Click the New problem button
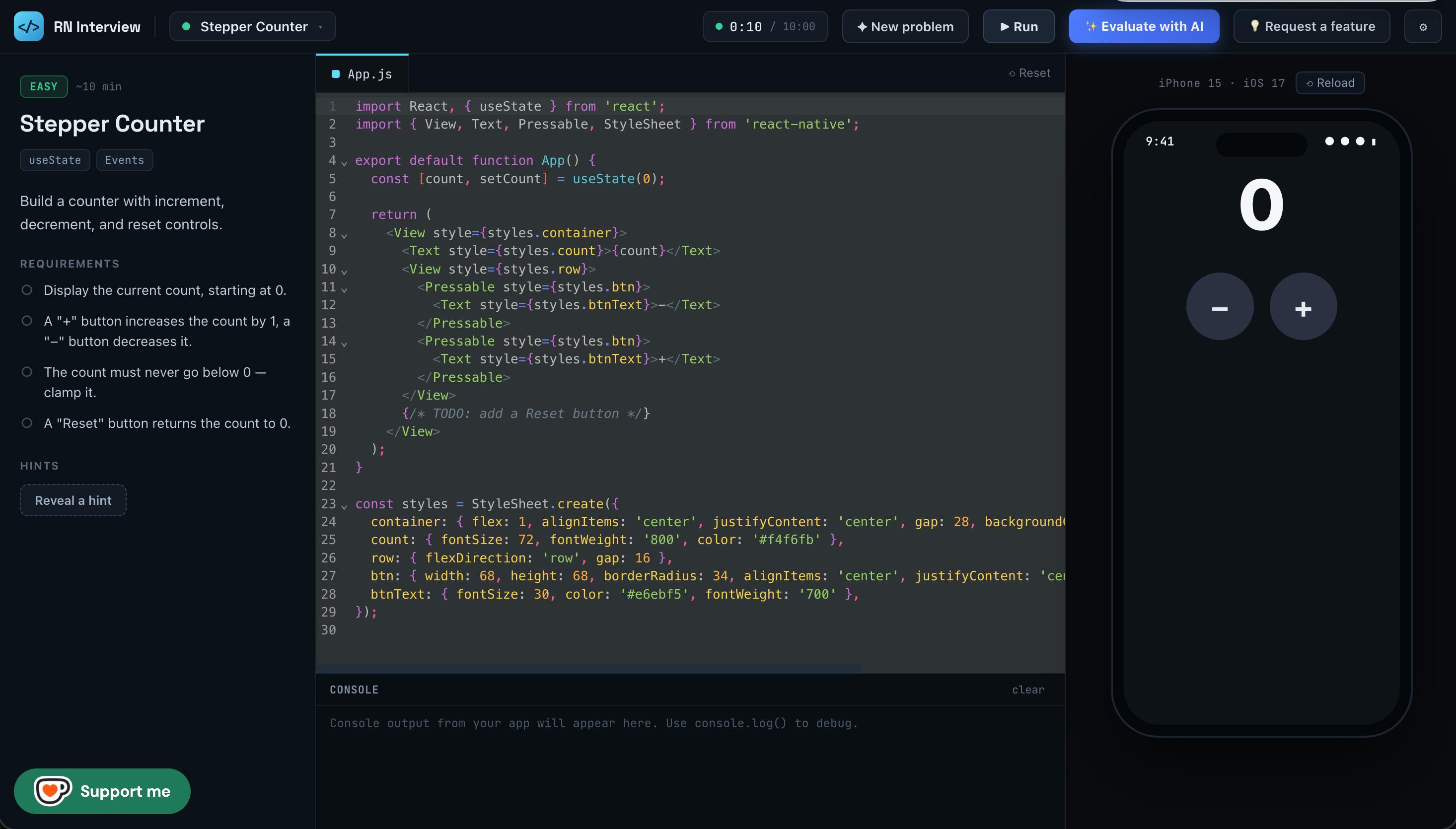 tap(905, 26)
